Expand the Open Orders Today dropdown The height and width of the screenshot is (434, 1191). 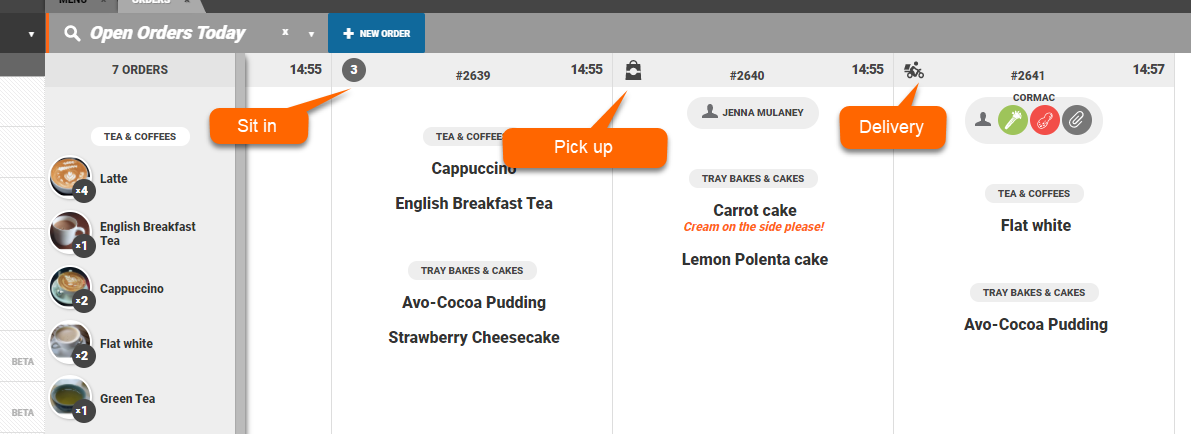[x=311, y=34]
